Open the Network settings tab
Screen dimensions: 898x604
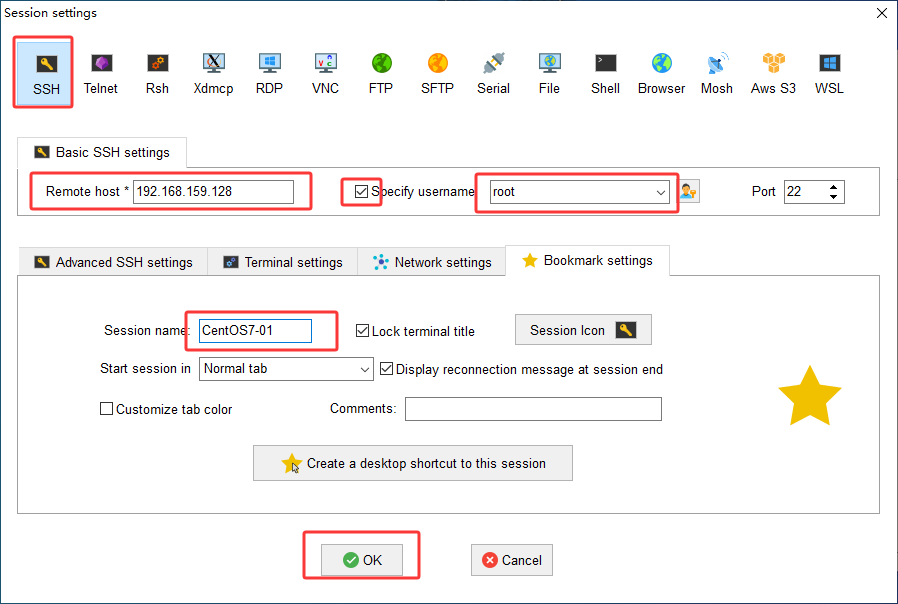(432, 262)
